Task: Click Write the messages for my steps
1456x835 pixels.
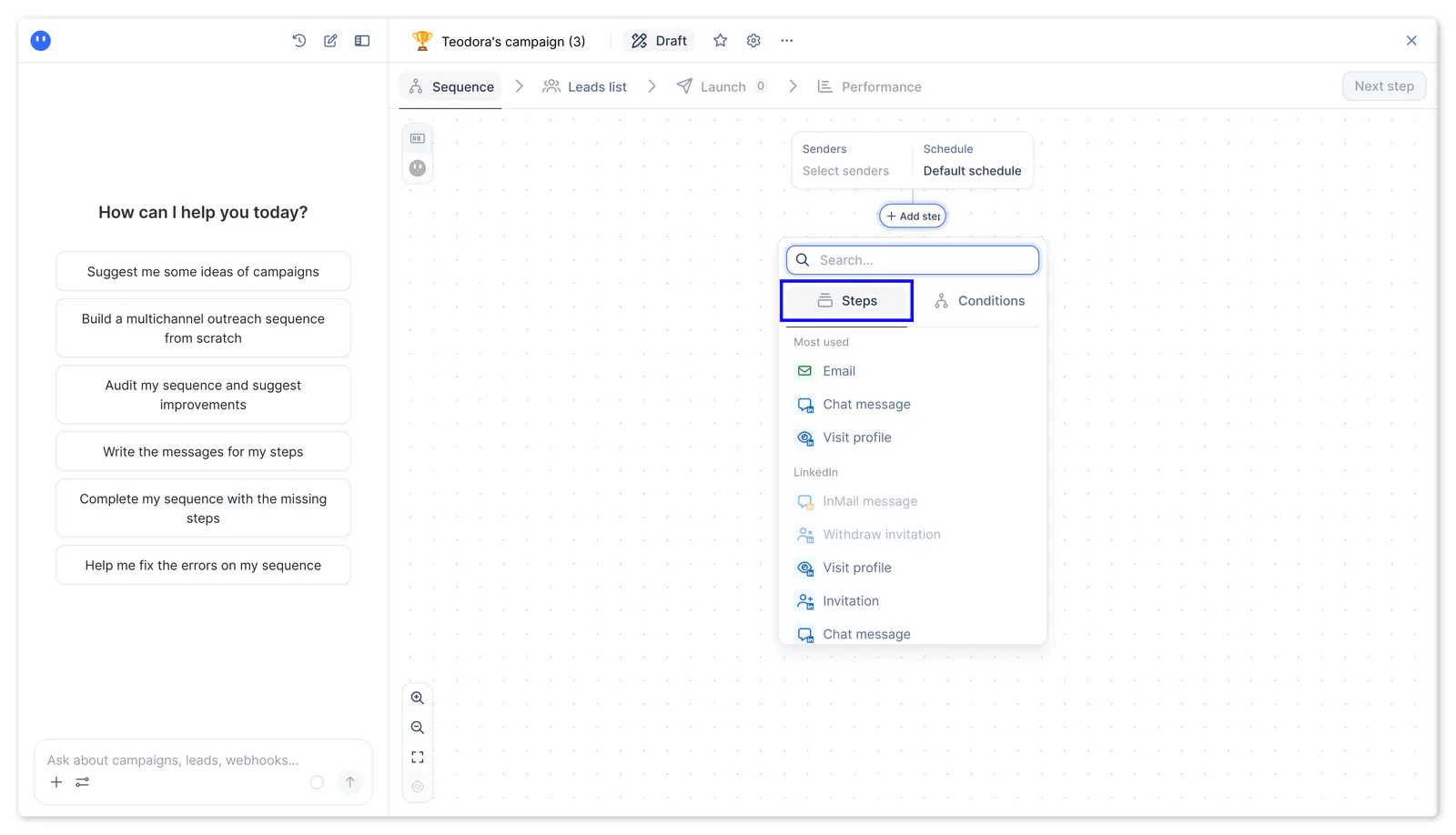Action: (x=203, y=452)
